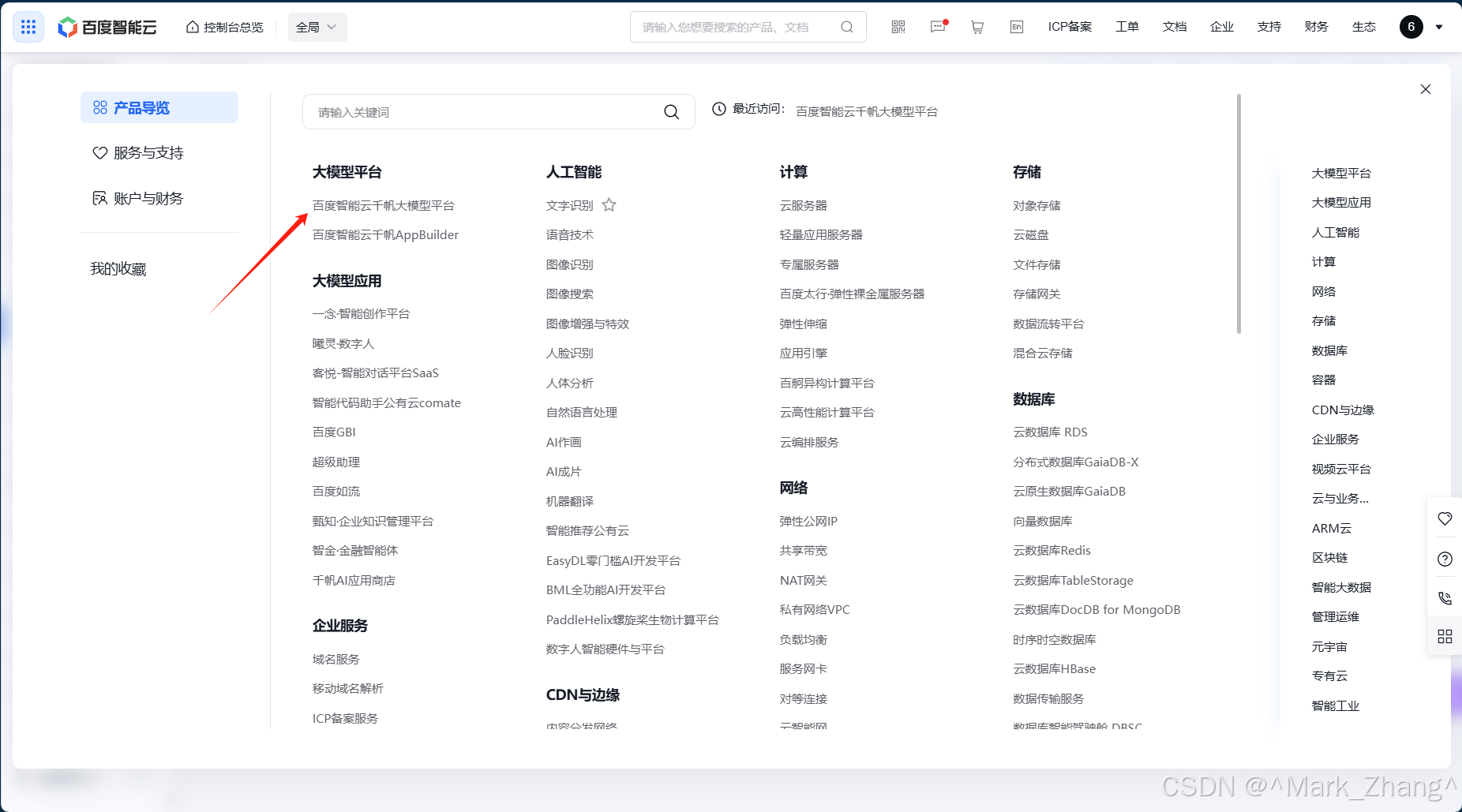Screen dimensions: 1462x812
Task: Open 域名服务 under 企业服务
Action: 336,660
